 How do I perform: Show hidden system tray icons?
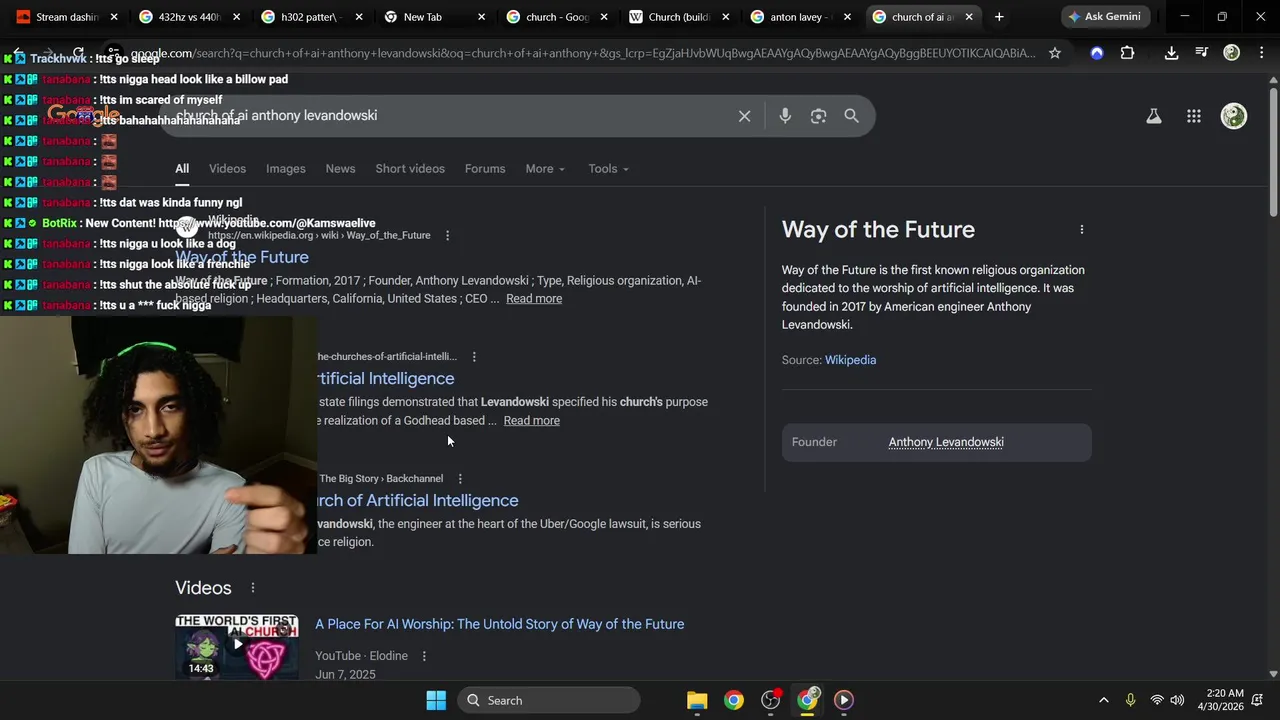[1103, 700]
